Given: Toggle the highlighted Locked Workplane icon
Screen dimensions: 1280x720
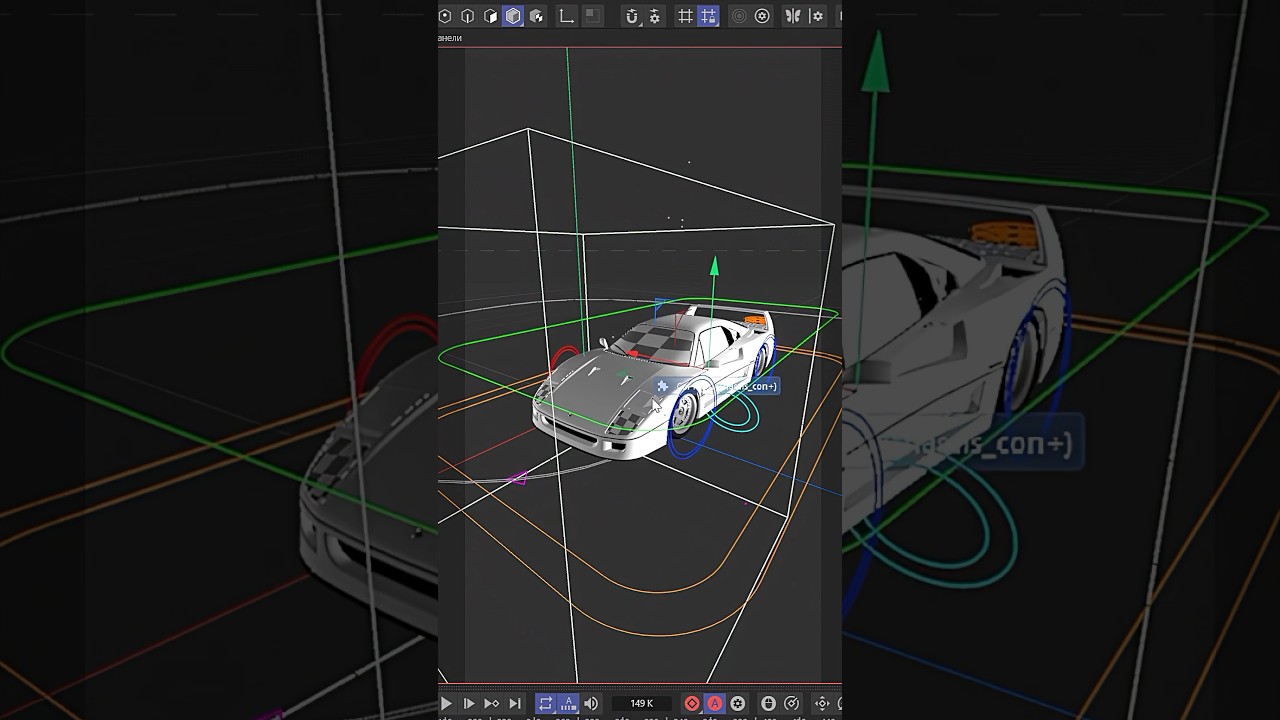Looking at the screenshot, I should 708,16.
